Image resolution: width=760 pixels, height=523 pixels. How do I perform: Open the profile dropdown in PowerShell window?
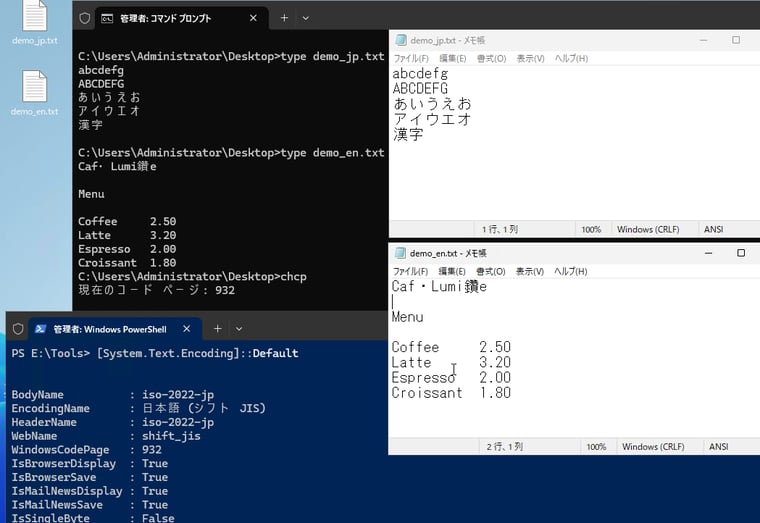(239, 329)
